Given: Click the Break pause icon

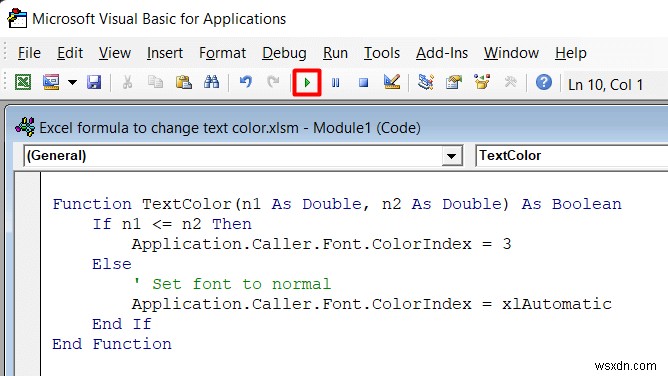Looking at the screenshot, I should pos(336,82).
